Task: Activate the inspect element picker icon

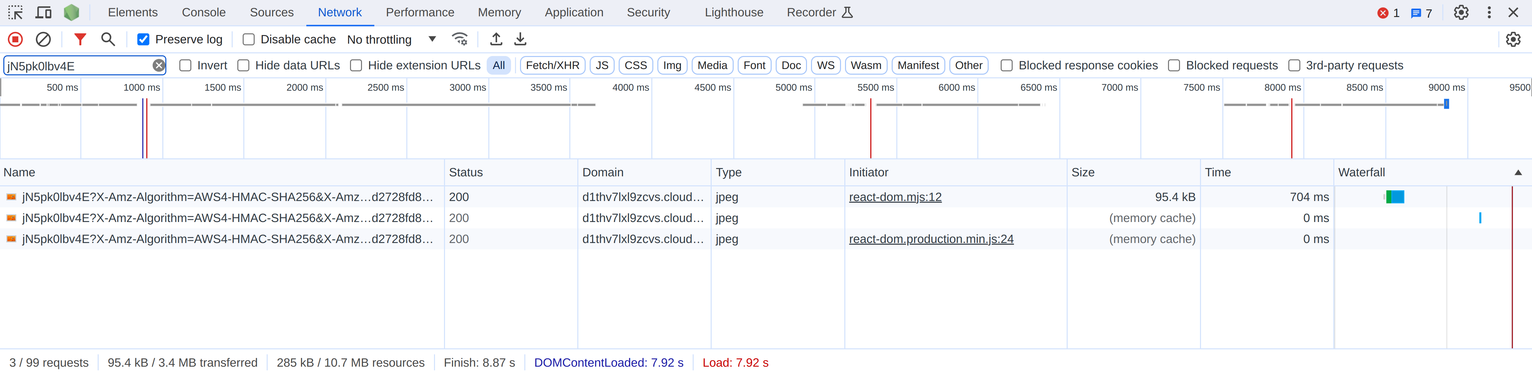Action: coord(15,13)
